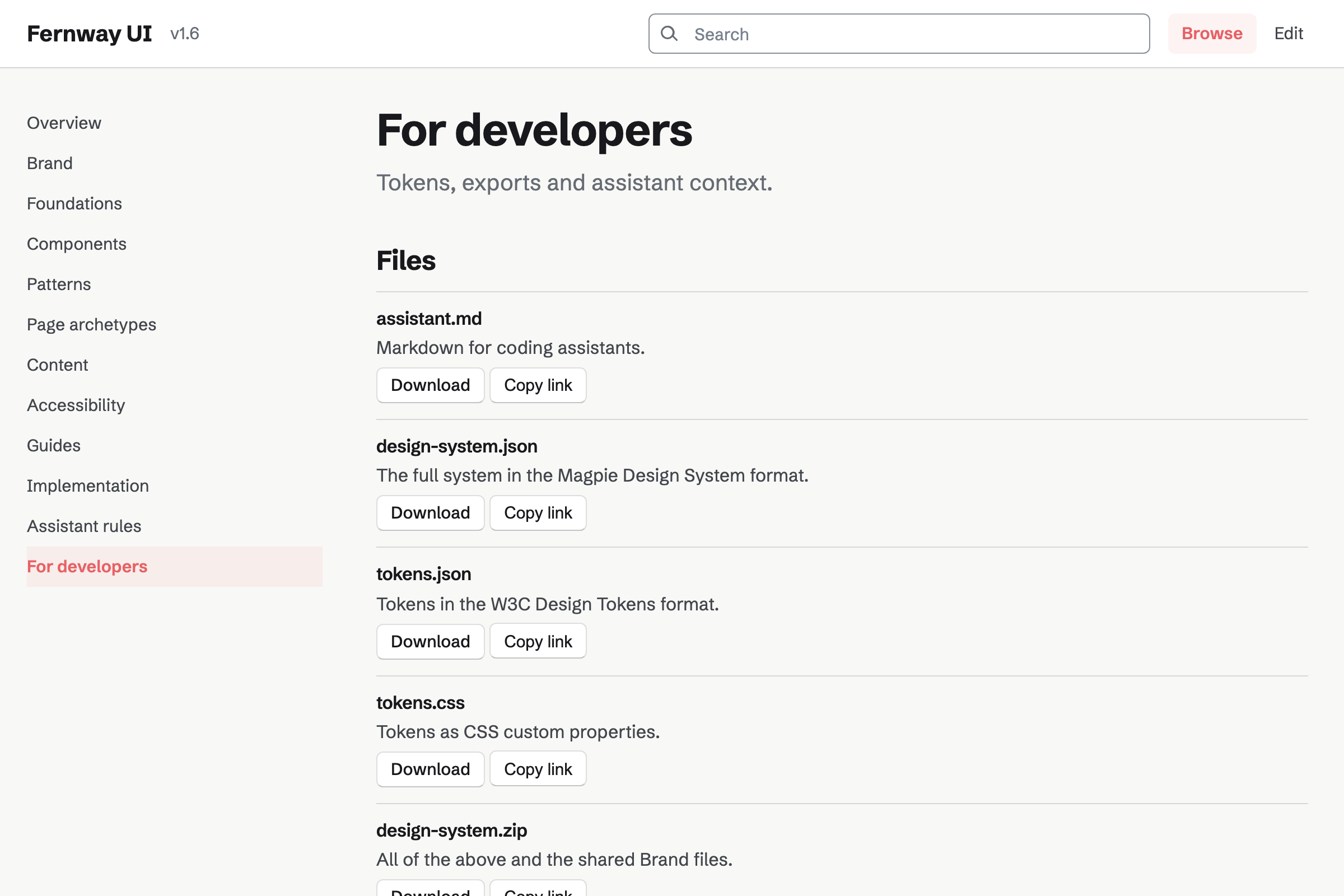This screenshot has height=896, width=1344.
Task: Go to the Implementation page
Action: 88,486
